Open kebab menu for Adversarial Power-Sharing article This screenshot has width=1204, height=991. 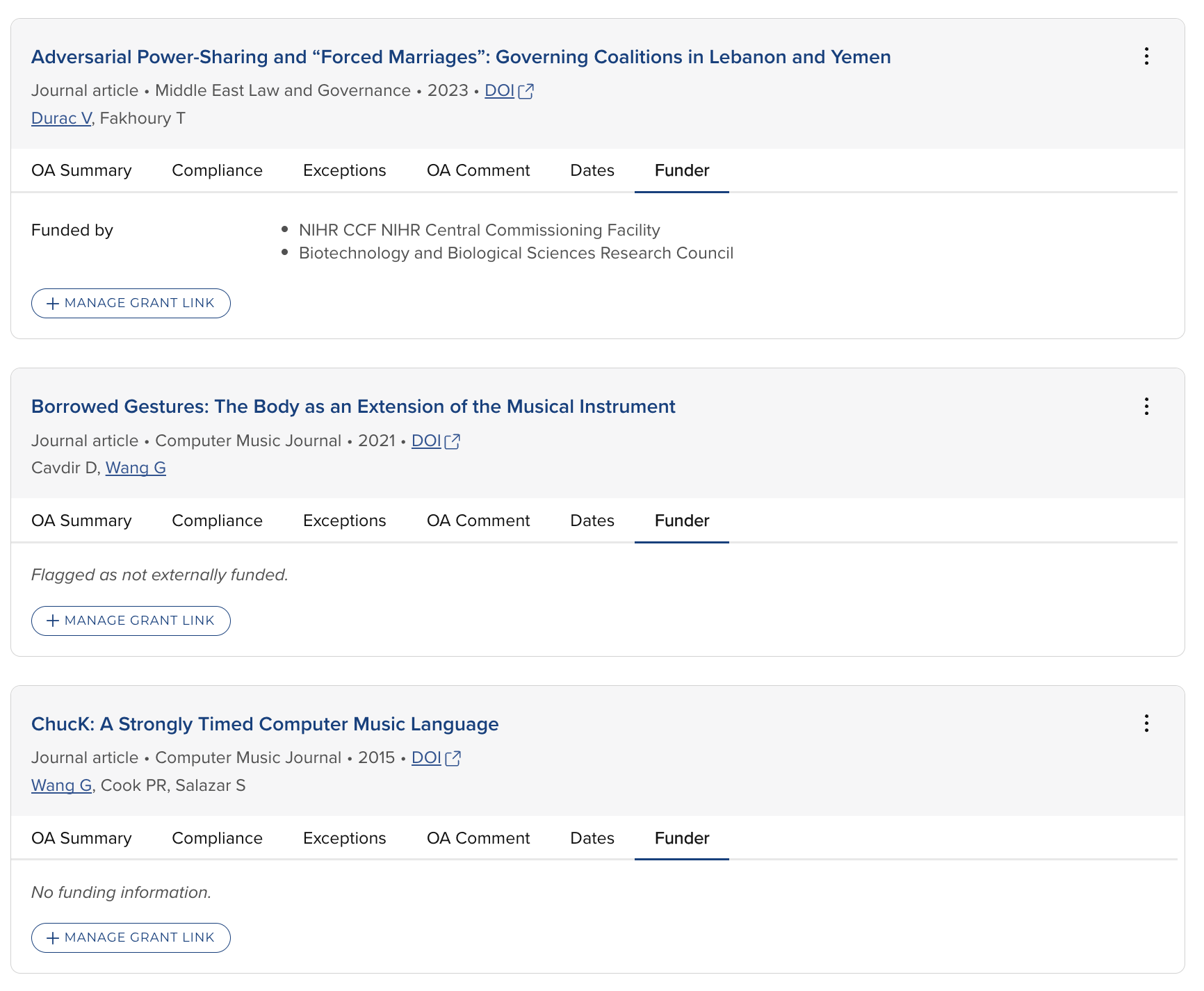pyautogui.click(x=1146, y=56)
